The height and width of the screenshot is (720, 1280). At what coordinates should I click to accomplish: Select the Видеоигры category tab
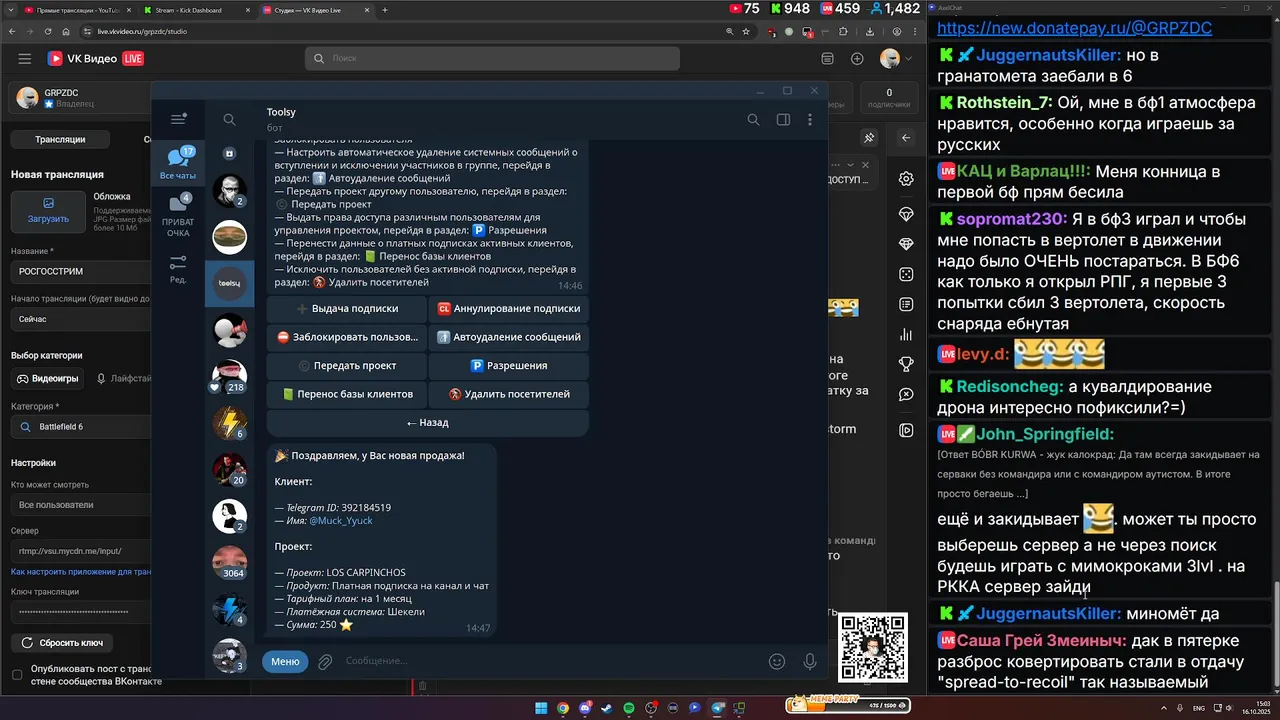point(48,379)
